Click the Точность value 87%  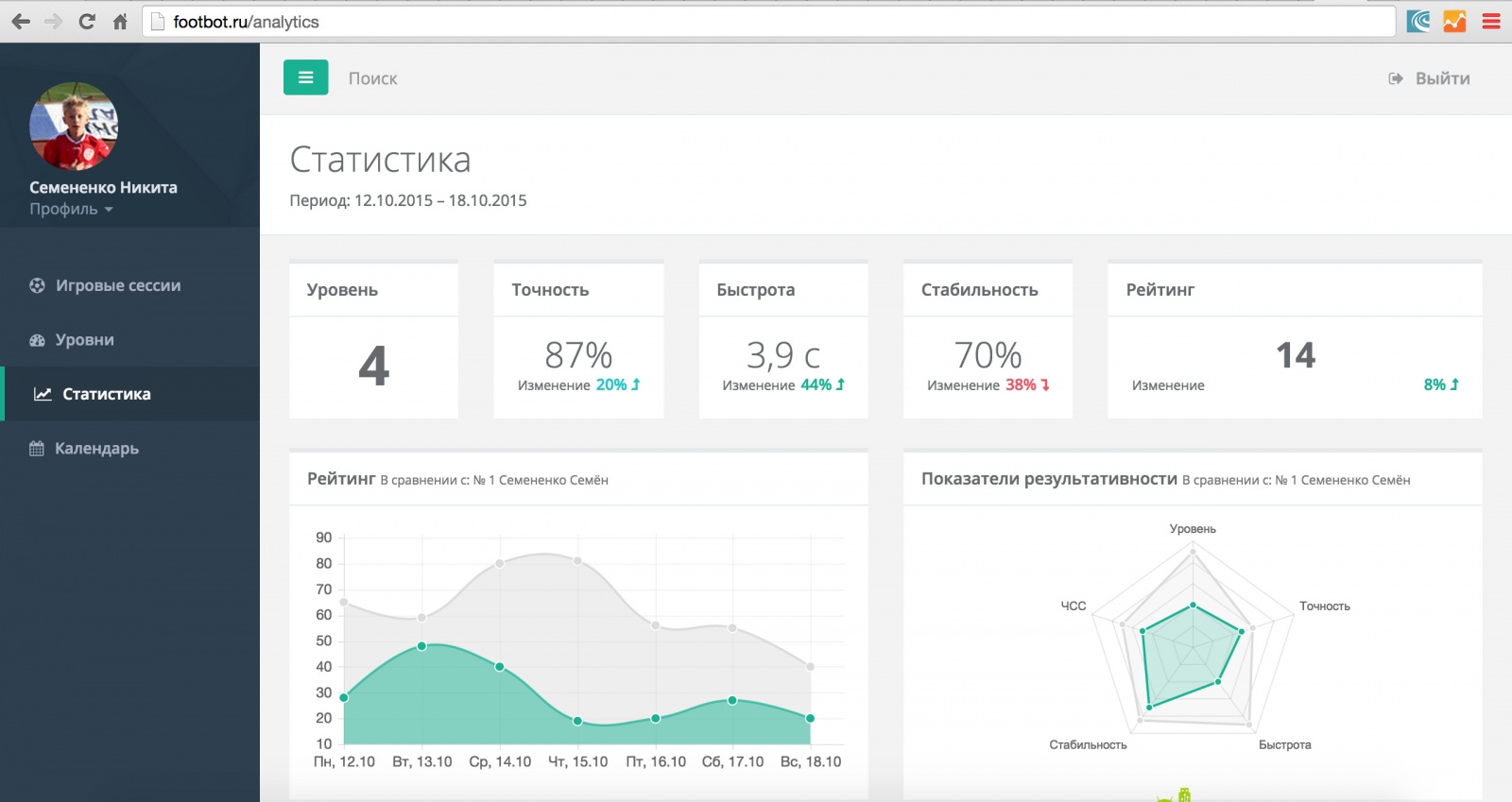(x=578, y=355)
